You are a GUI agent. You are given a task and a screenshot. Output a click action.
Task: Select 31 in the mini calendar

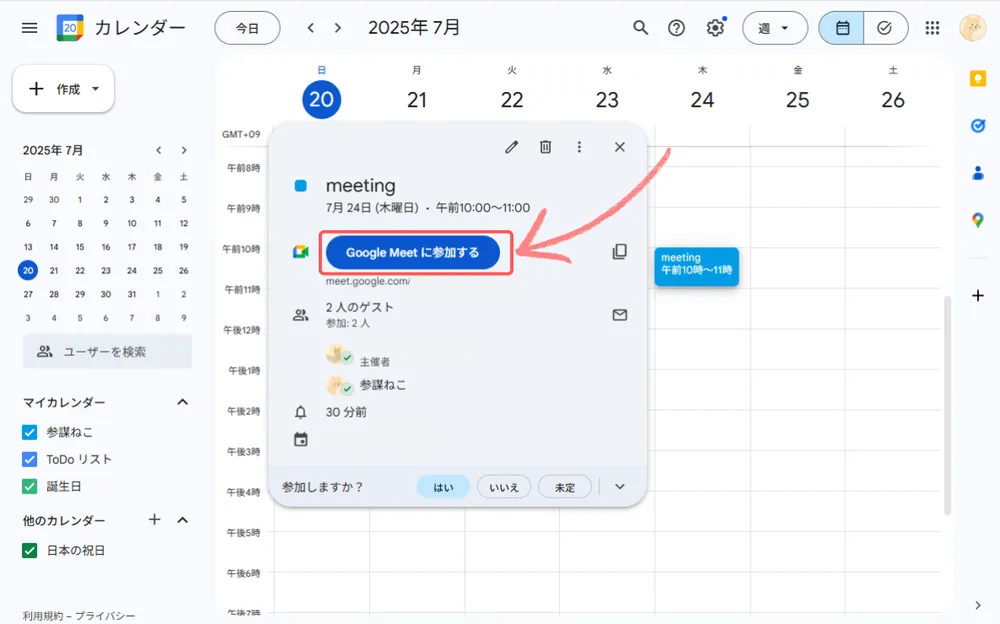coord(131,294)
